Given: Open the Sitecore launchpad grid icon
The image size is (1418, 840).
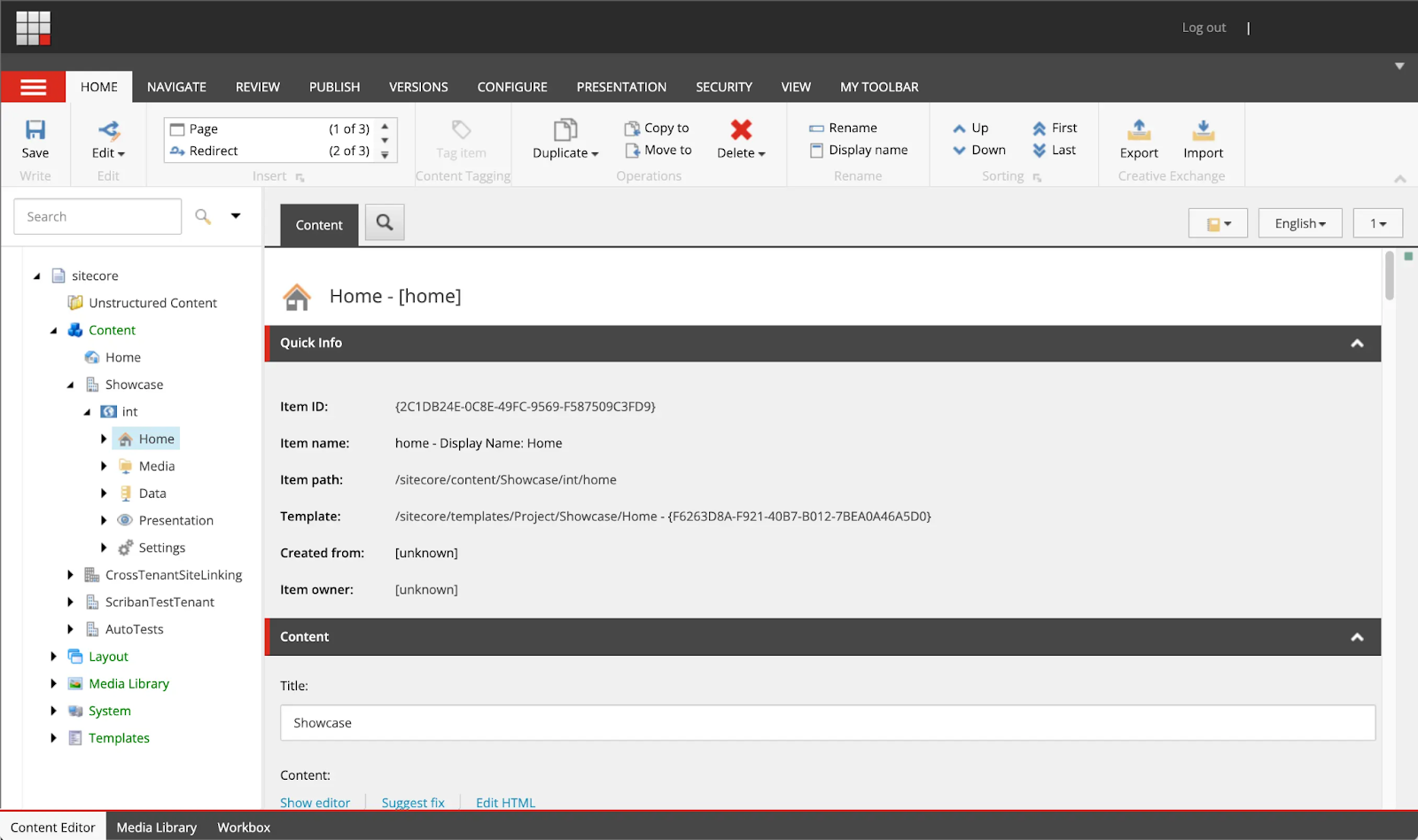Looking at the screenshot, I should 34,27.
